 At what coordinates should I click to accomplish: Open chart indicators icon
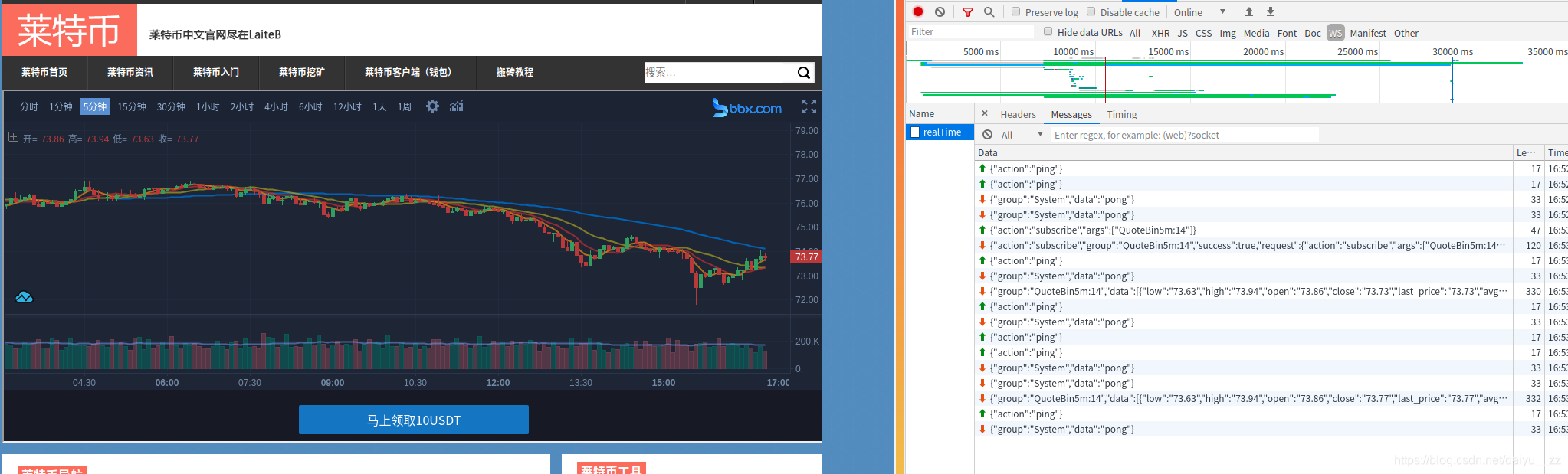(457, 106)
